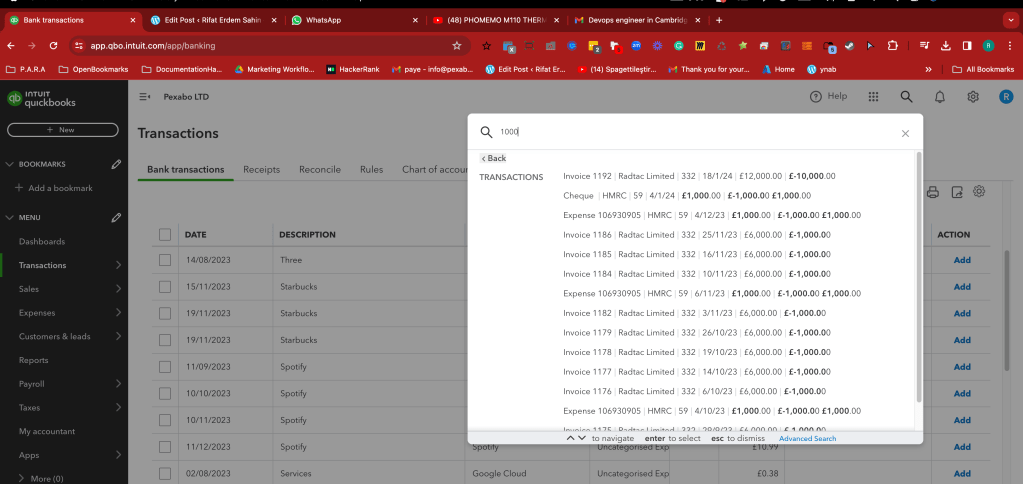Screen dimensions: 1023x484
Task: Open Chrome three-dot menu
Action: tap(1009, 46)
